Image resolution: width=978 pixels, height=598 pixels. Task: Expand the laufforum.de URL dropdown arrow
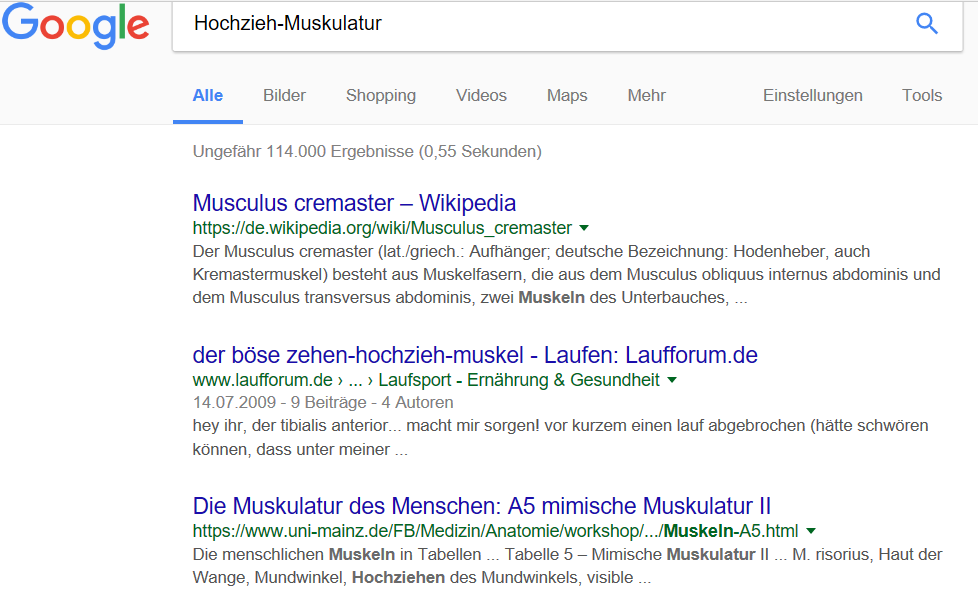click(672, 380)
